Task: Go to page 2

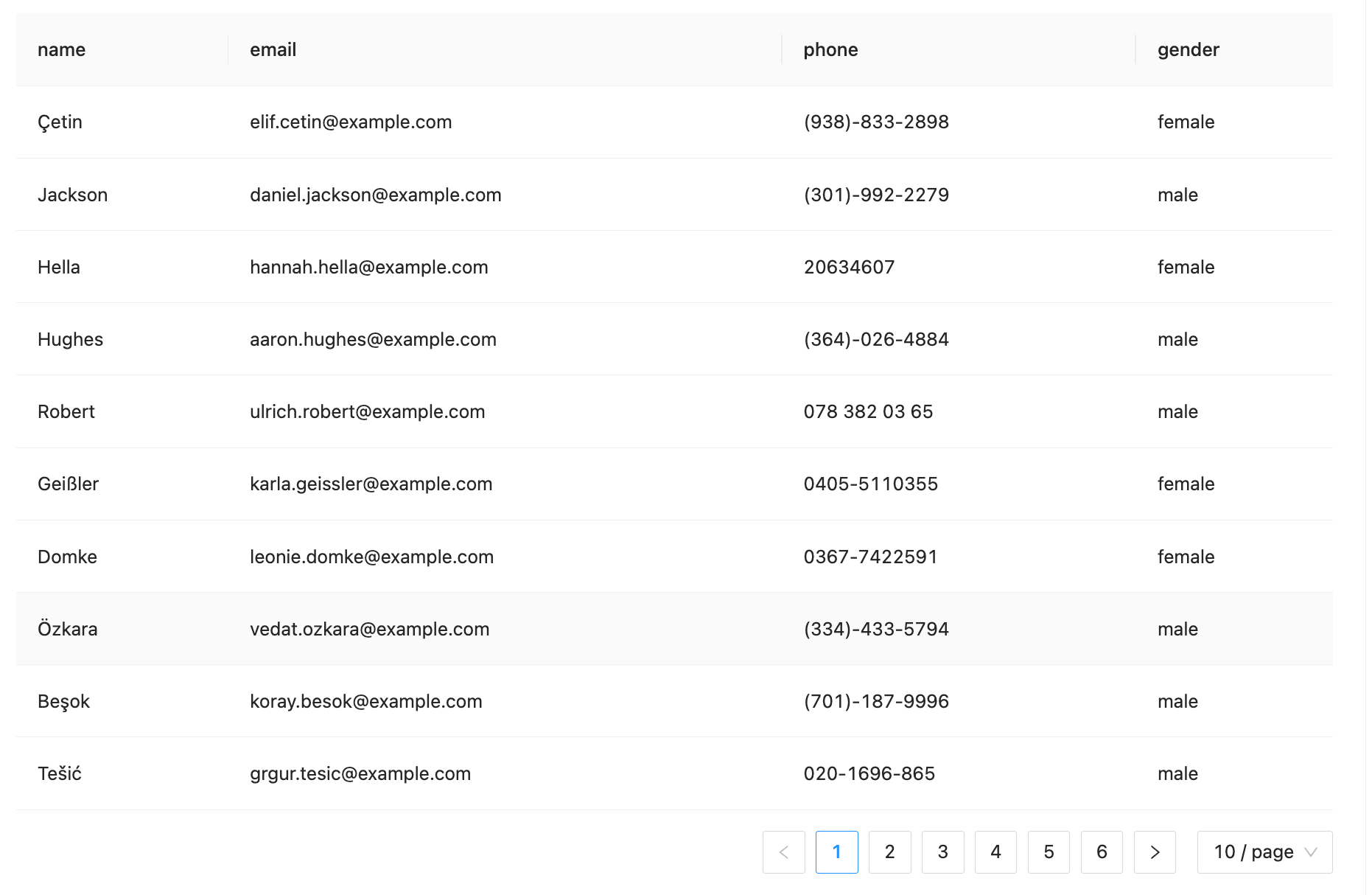Action: point(889,852)
